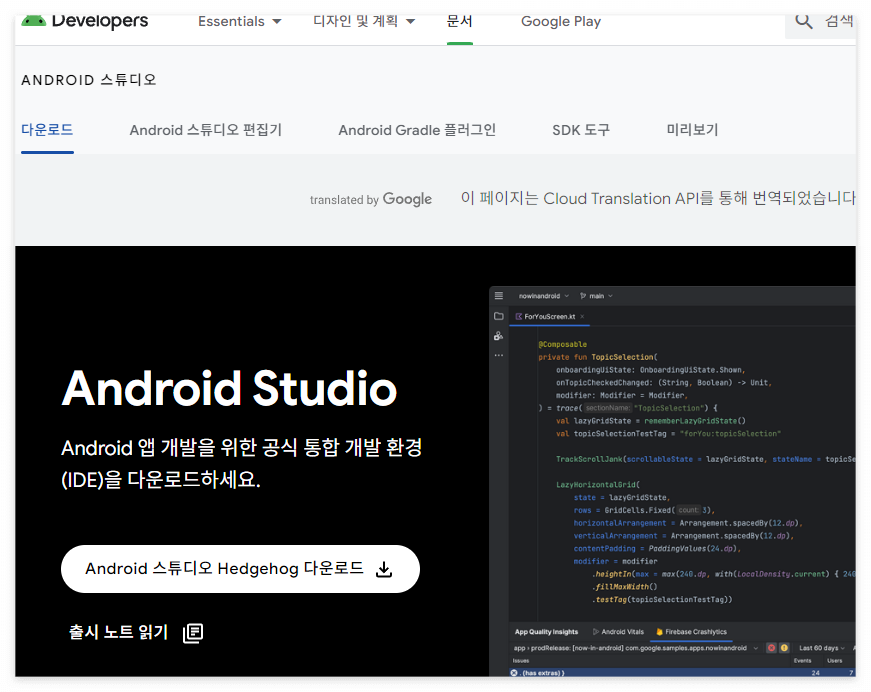Open the Android Gradle 플러그인 tab
Viewport: 871px width, 692px height.
417,130
